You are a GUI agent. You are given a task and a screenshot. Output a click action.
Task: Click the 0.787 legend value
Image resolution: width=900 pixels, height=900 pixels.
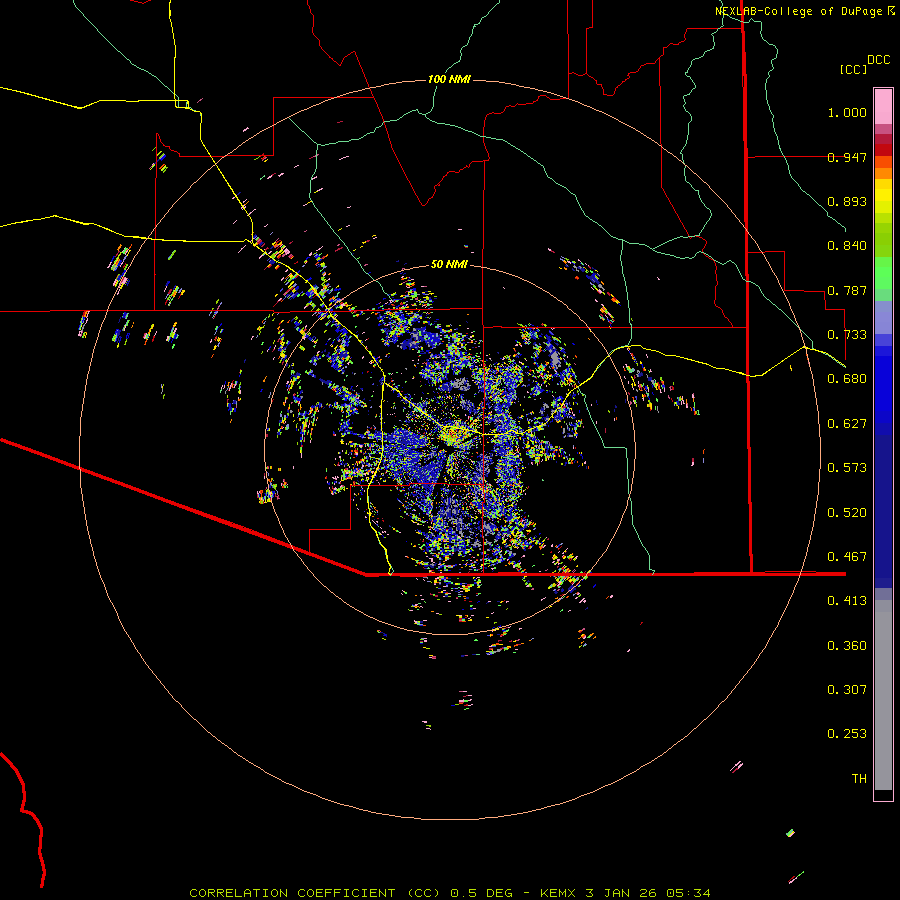tap(847, 290)
